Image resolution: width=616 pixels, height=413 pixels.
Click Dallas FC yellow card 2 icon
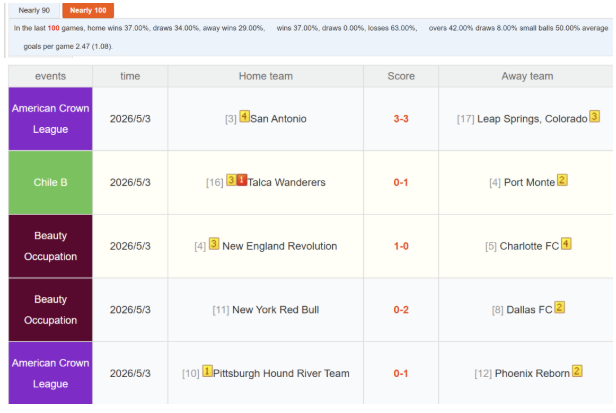point(559,307)
